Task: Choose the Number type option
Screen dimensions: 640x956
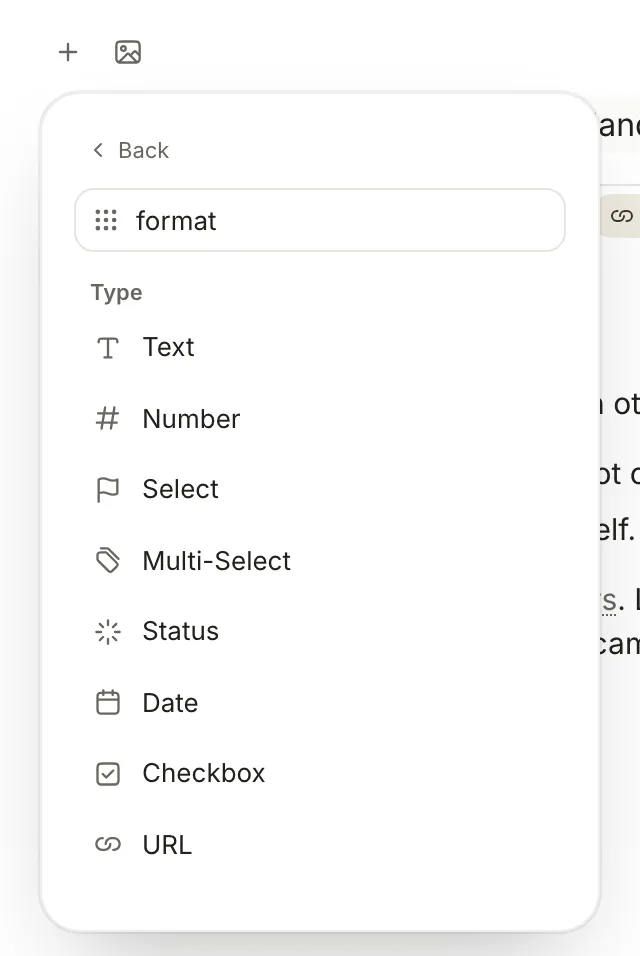Action: coord(320,419)
